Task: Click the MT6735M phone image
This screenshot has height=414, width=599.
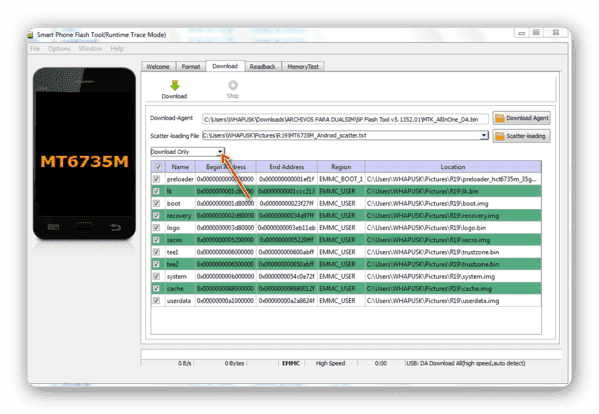Action: 84,154
